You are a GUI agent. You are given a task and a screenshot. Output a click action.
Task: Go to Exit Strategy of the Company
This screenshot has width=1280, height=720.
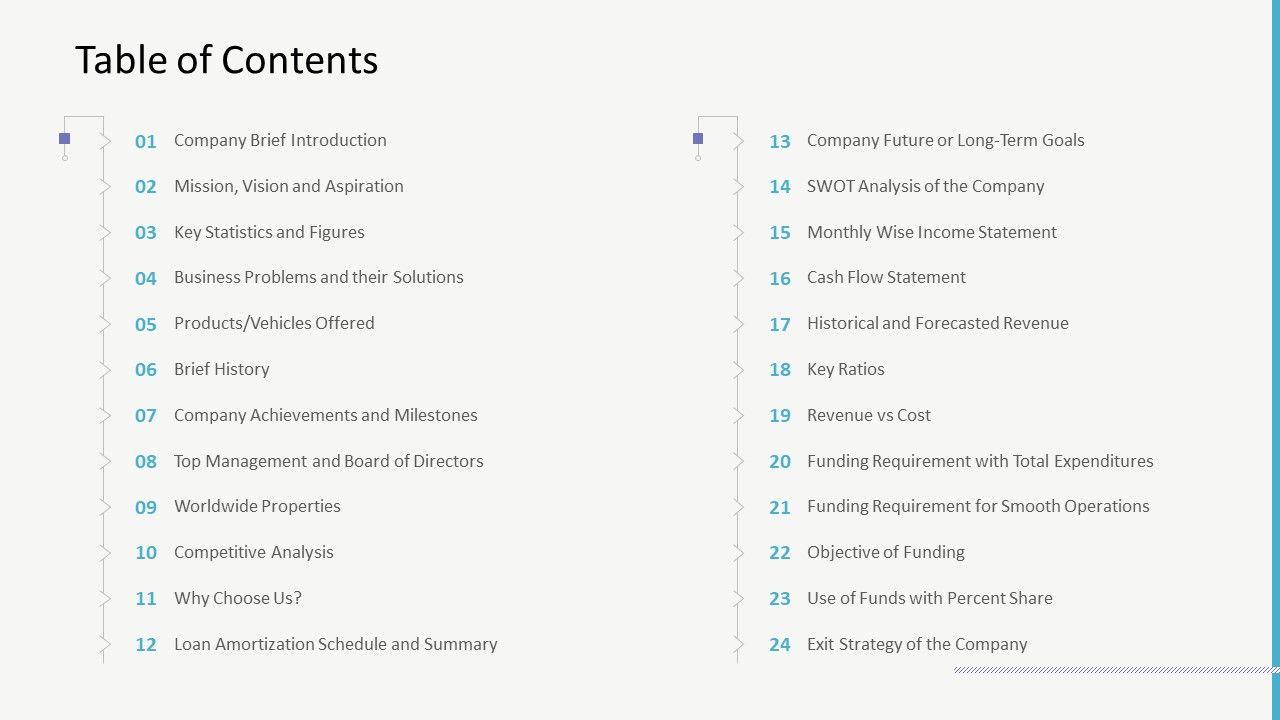(x=916, y=644)
